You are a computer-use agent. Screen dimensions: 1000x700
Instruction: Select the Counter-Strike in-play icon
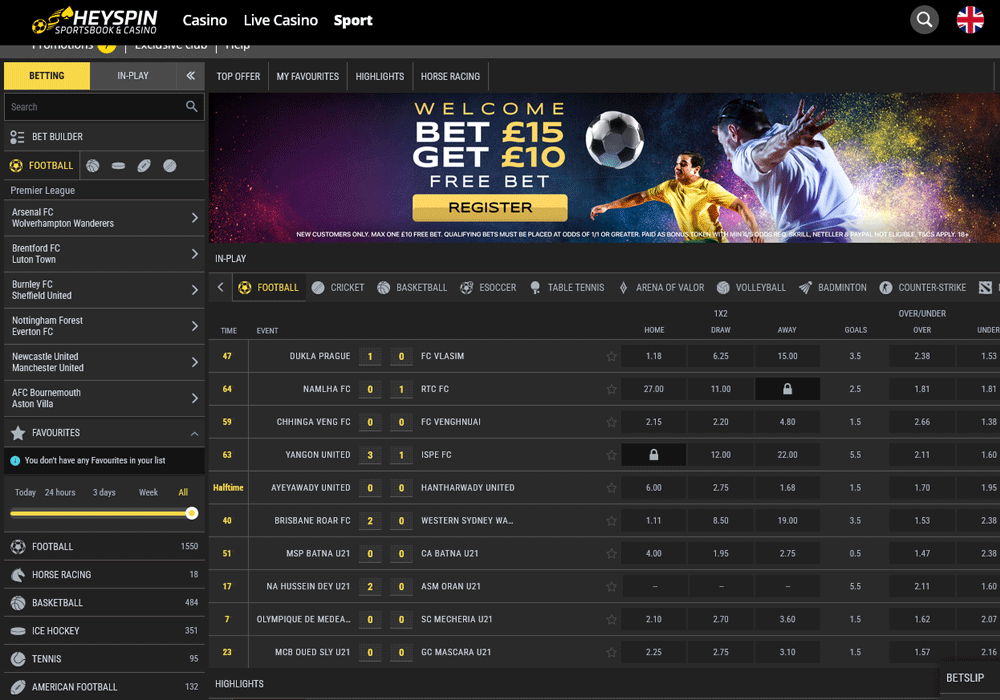885,288
